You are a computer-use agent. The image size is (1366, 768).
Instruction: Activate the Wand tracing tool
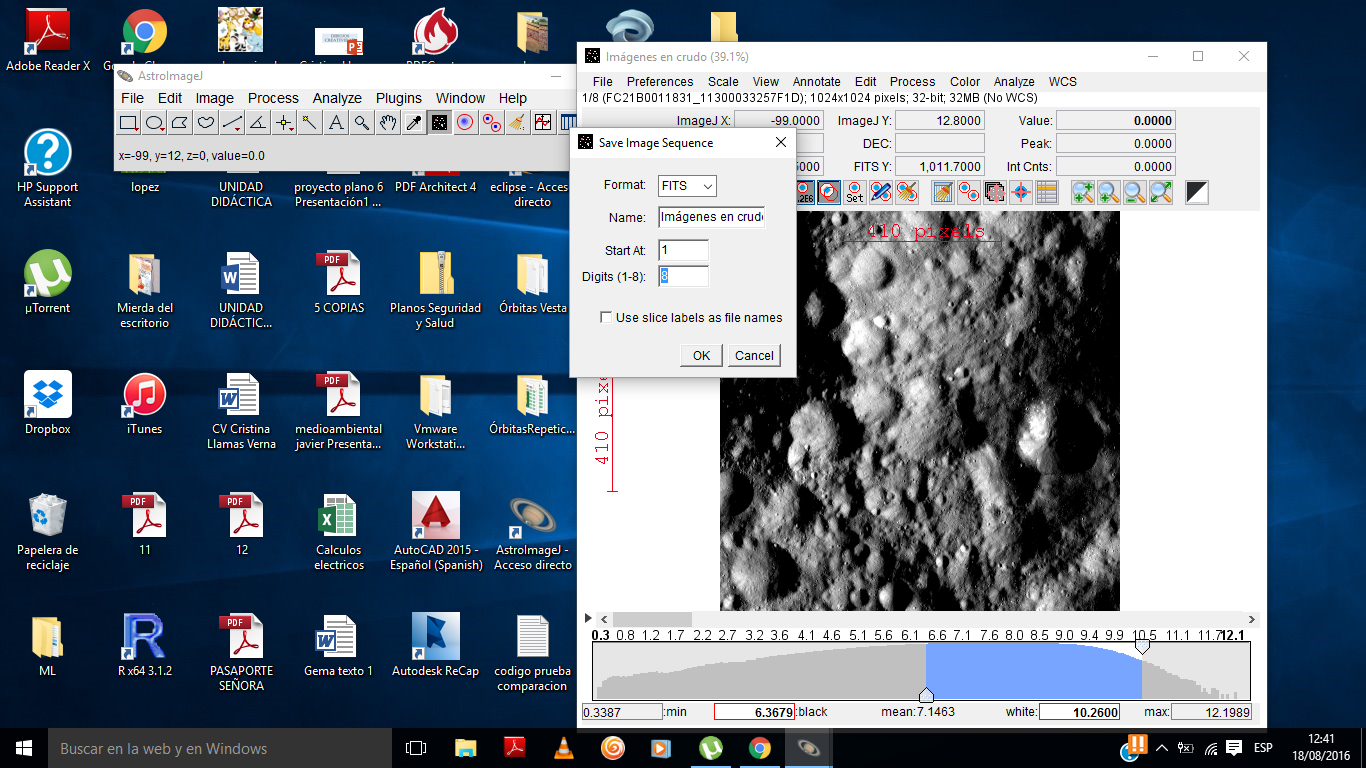pyautogui.click(x=310, y=123)
